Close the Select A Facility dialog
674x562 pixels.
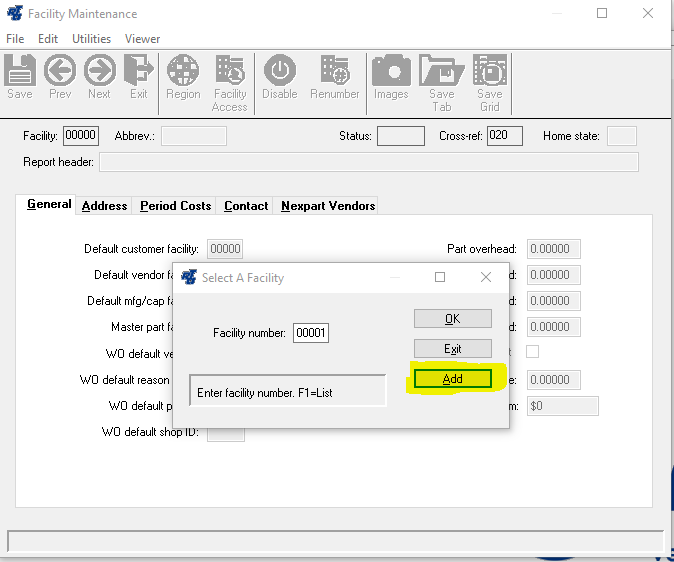[486, 277]
